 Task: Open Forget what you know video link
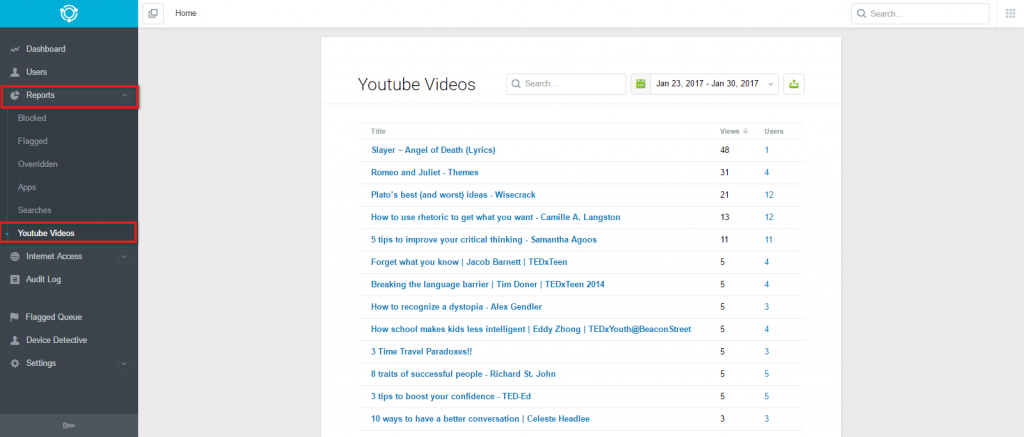click(x=469, y=262)
